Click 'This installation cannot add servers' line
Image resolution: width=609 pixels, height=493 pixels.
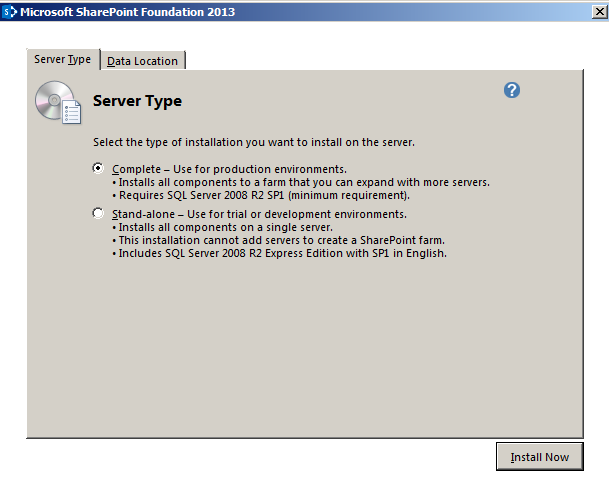pyautogui.click(x=278, y=240)
